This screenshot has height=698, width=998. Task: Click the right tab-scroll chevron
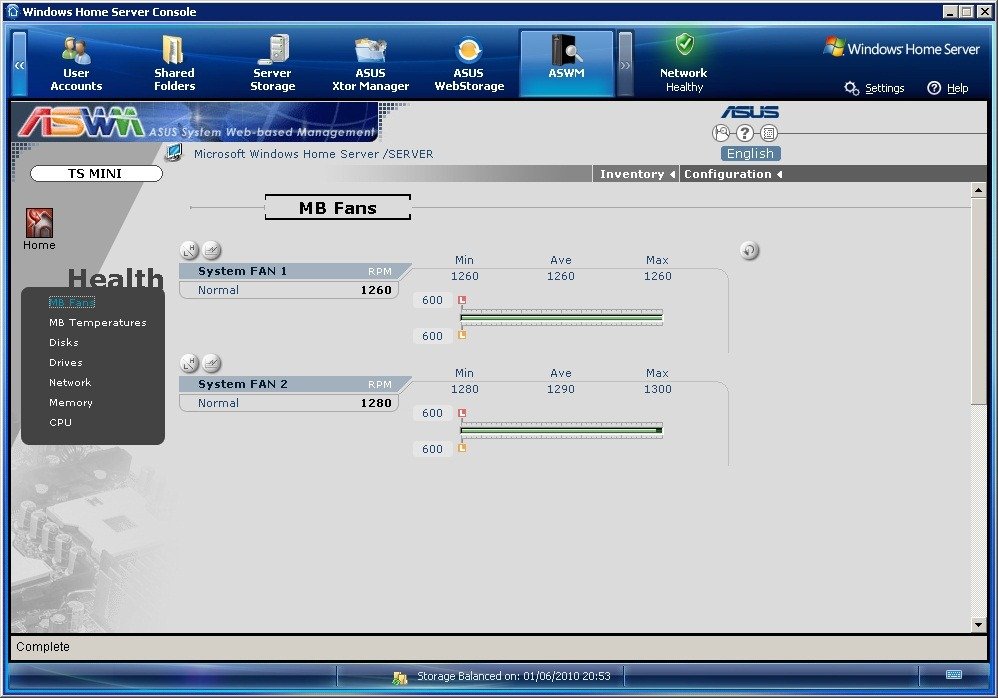coord(626,64)
